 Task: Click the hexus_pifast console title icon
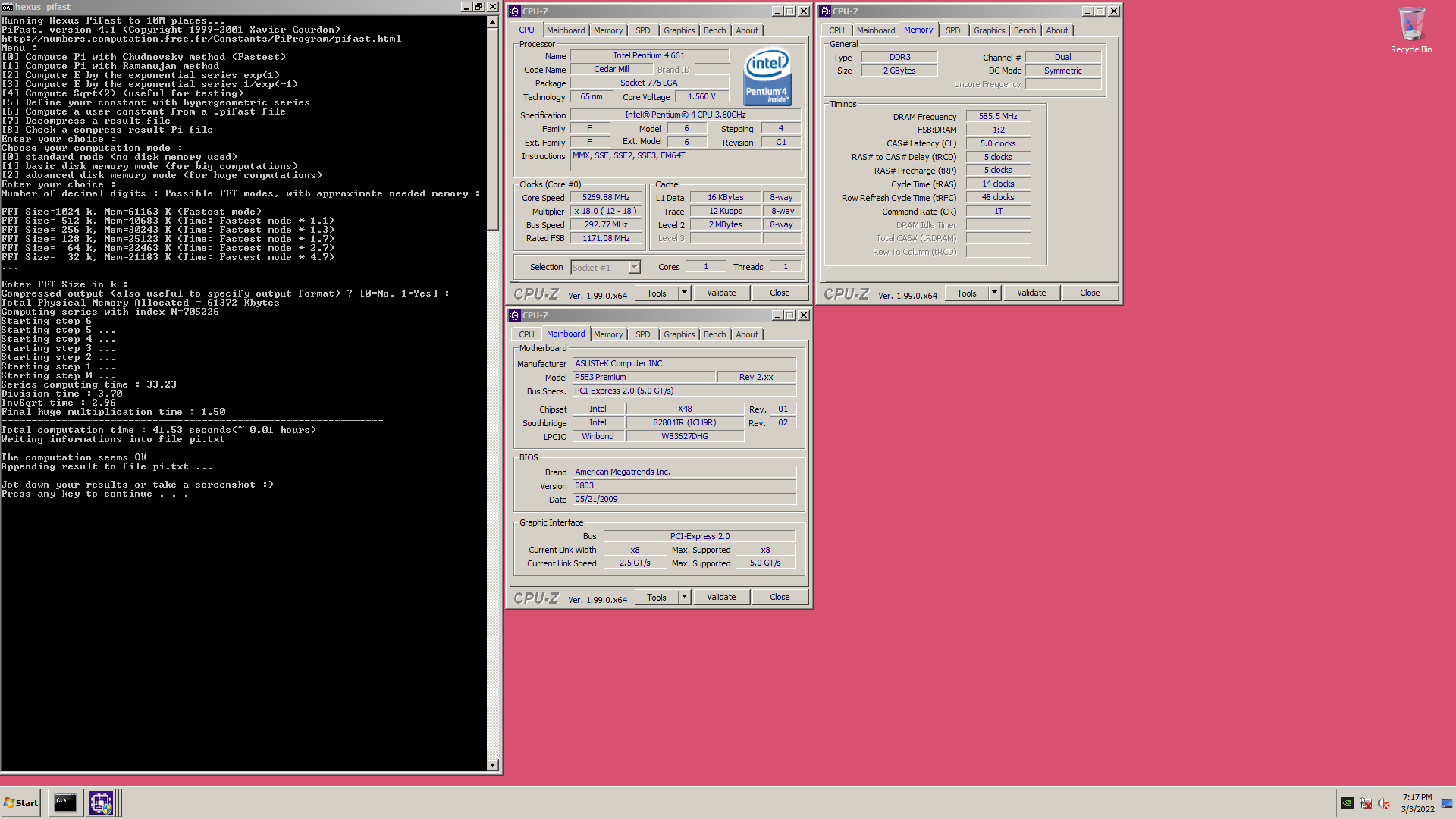tap(7, 7)
